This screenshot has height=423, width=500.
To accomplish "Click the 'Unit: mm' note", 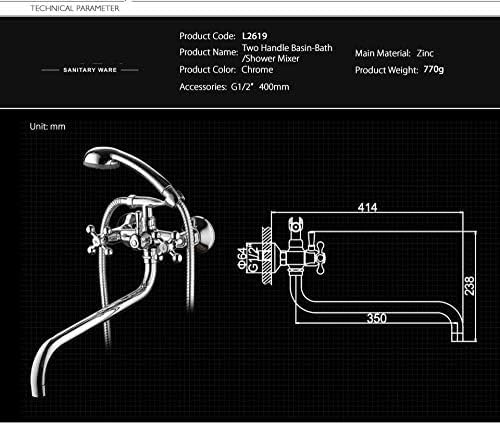I will click(47, 127).
